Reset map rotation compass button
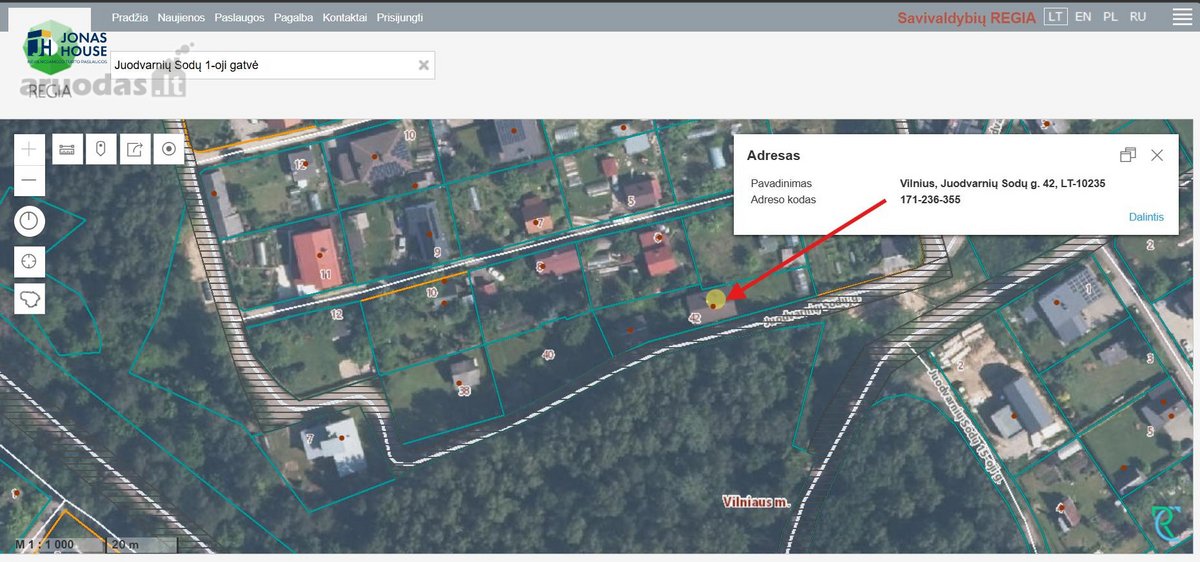 coord(29,222)
